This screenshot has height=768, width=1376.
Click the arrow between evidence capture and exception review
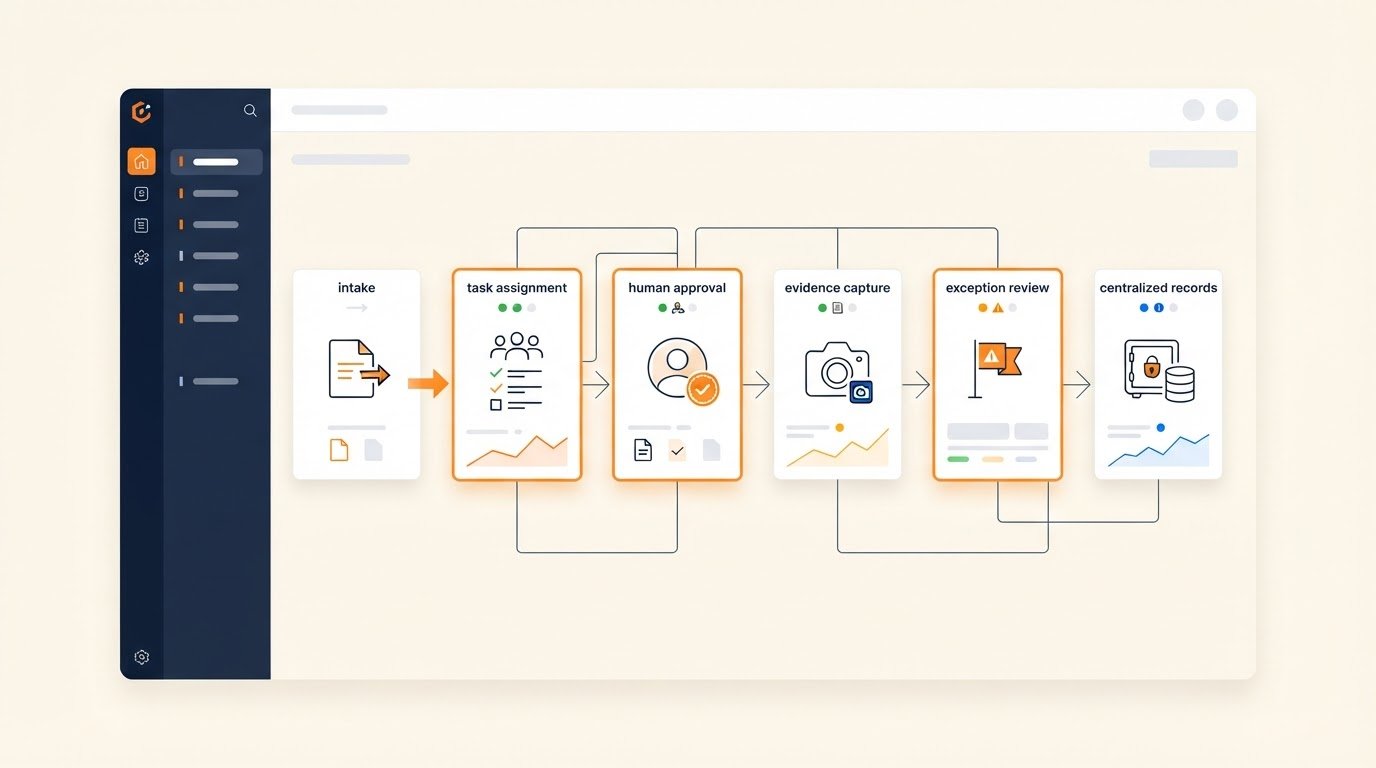917,384
